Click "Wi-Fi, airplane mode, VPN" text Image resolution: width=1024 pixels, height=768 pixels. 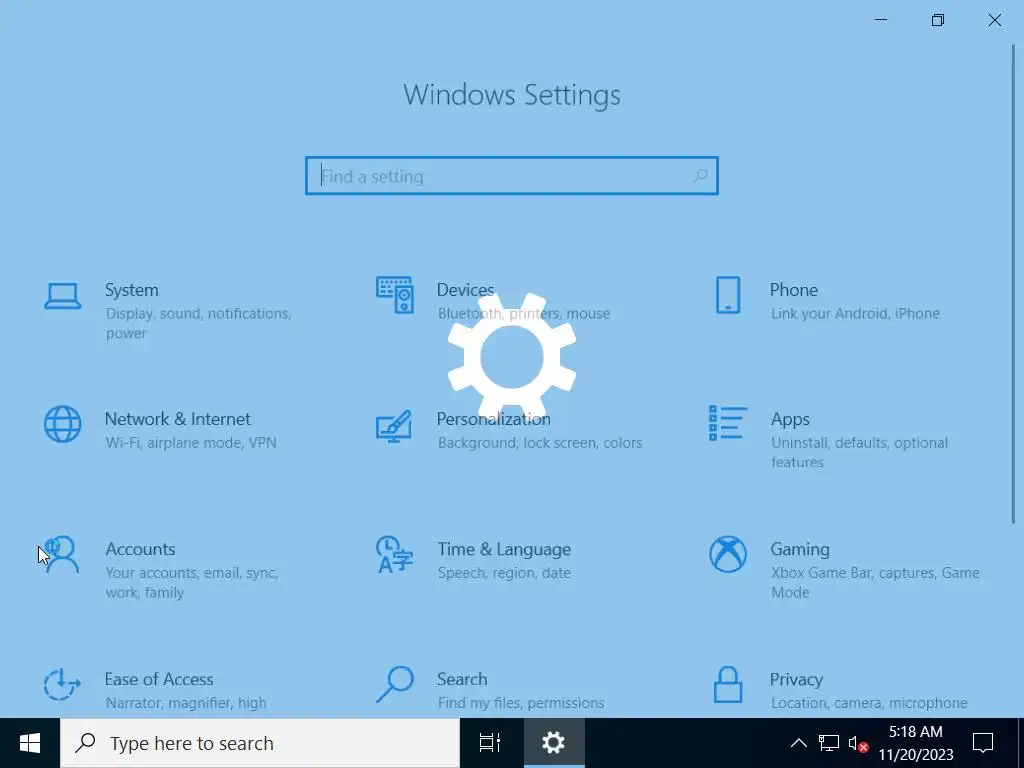(191, 443)
